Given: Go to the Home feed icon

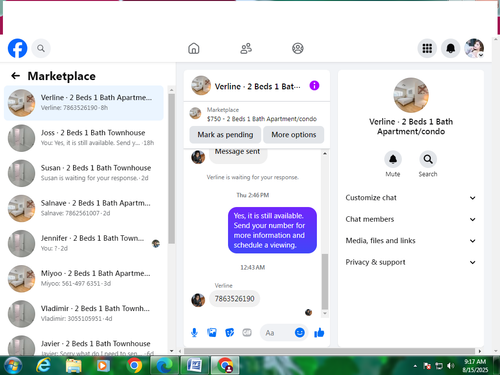Looking at the screenshot, I should coord(194,48).
